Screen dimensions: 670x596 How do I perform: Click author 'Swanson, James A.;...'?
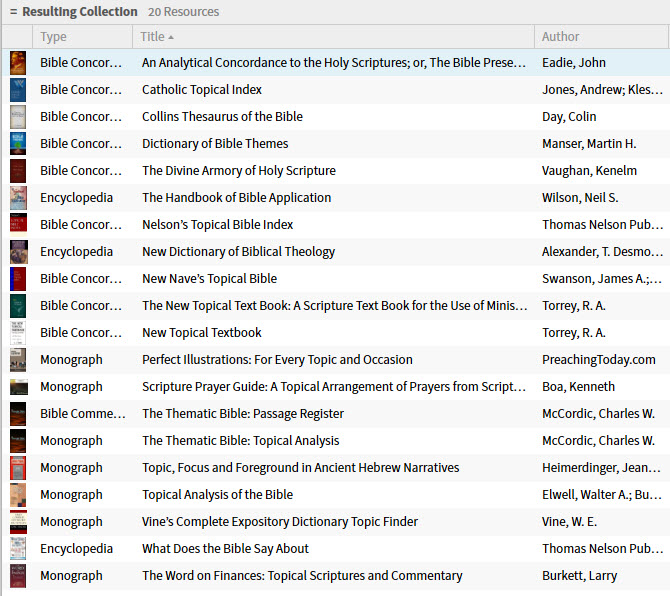tap(602, 279)
